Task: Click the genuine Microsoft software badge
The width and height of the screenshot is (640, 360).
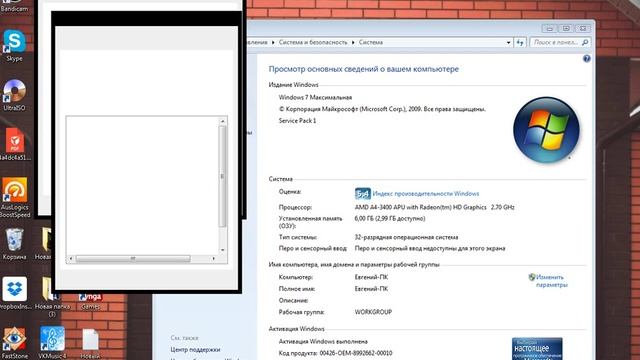Action: click(537, 349)
